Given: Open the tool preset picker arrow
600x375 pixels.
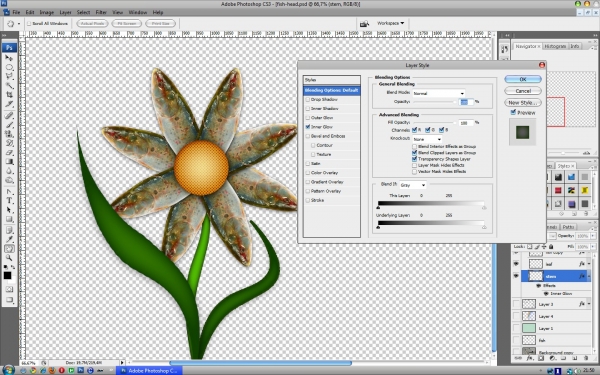Looking at the screenshot, I should click(x=19, y=24).
